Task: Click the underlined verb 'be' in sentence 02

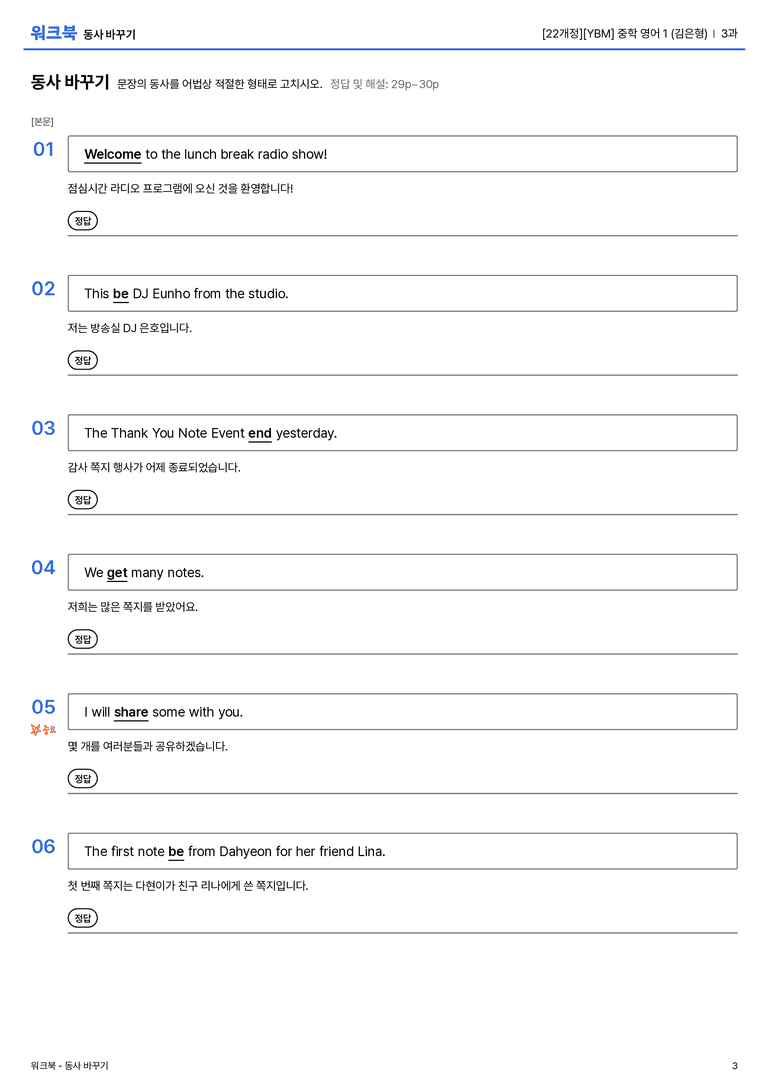Action: [121, 294]
